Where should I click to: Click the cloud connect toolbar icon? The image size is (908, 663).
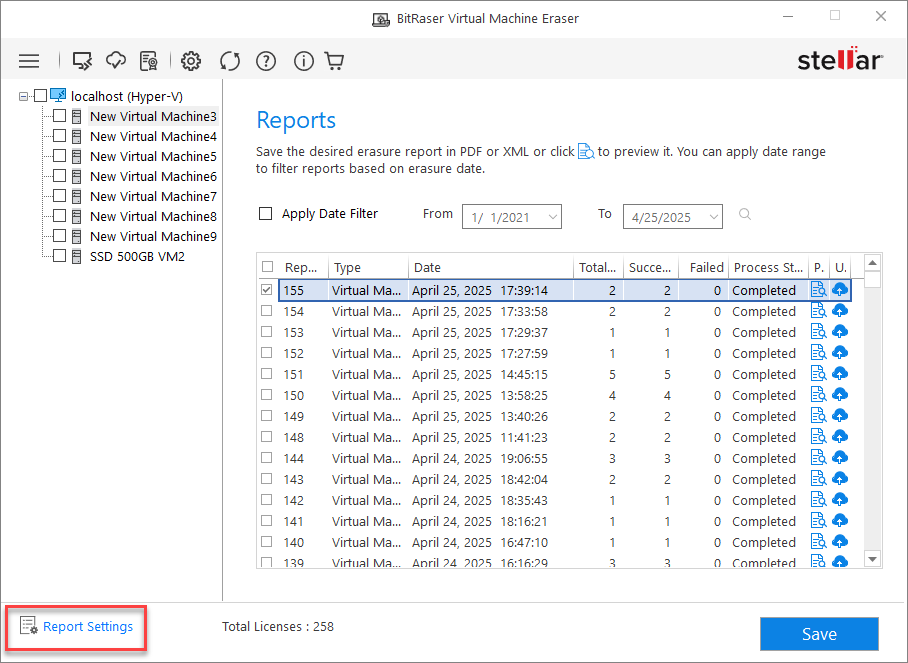pos(116,60)
